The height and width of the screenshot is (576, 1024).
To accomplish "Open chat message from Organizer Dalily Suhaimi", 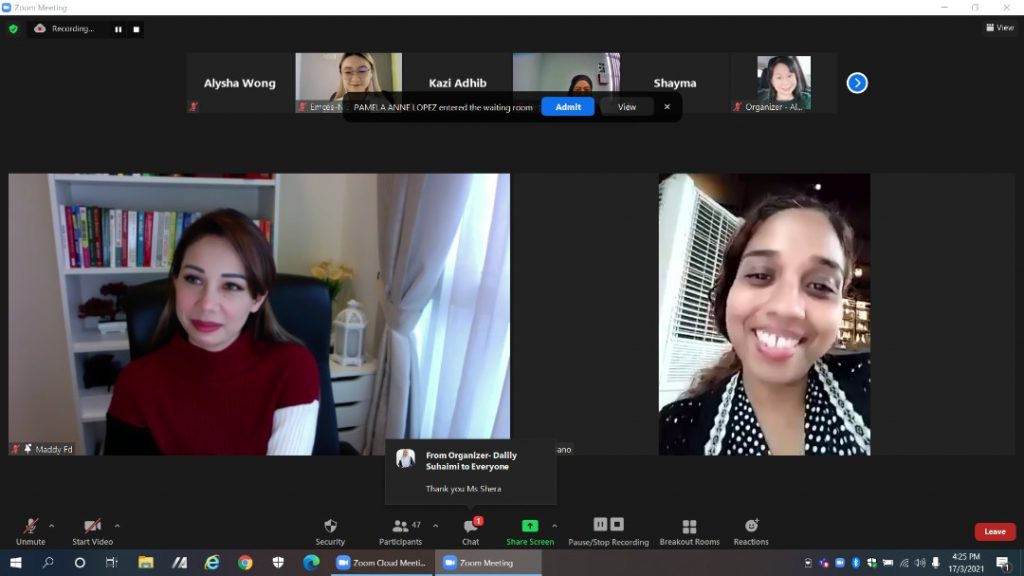I will tap(471, 472).
